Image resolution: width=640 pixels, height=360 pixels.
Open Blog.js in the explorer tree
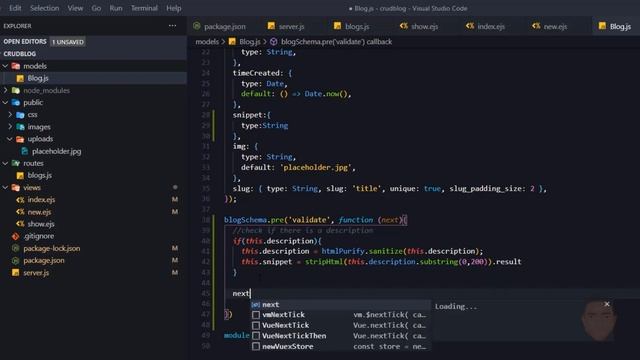coord(38,78)
